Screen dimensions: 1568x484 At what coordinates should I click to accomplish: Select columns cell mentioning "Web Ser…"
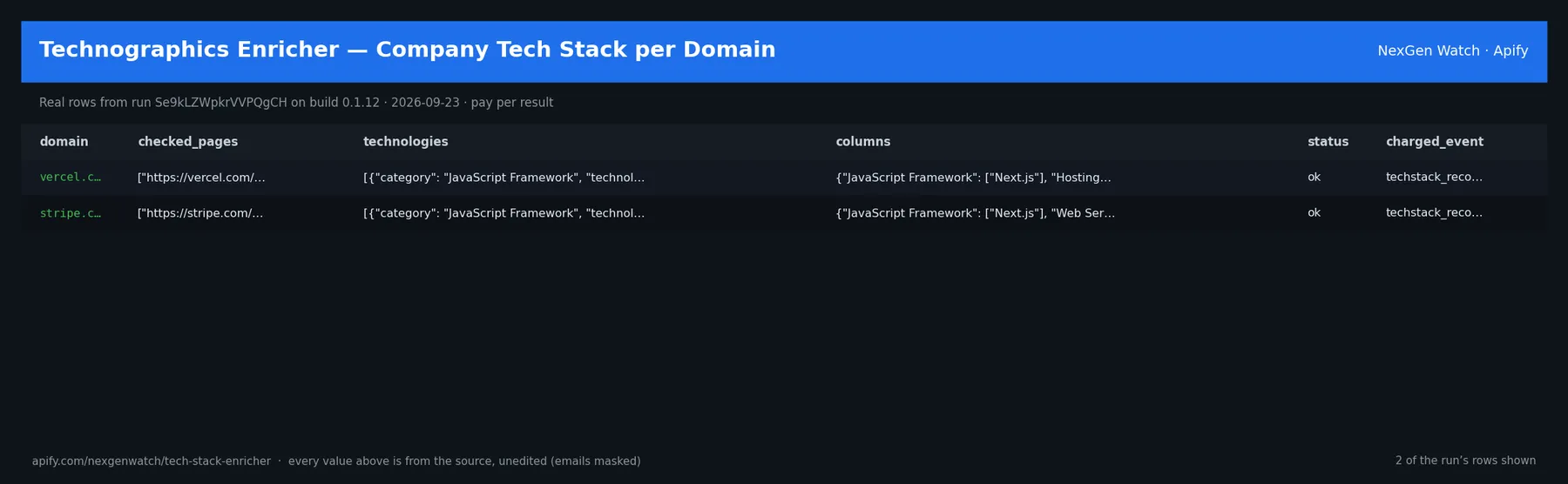975,213
